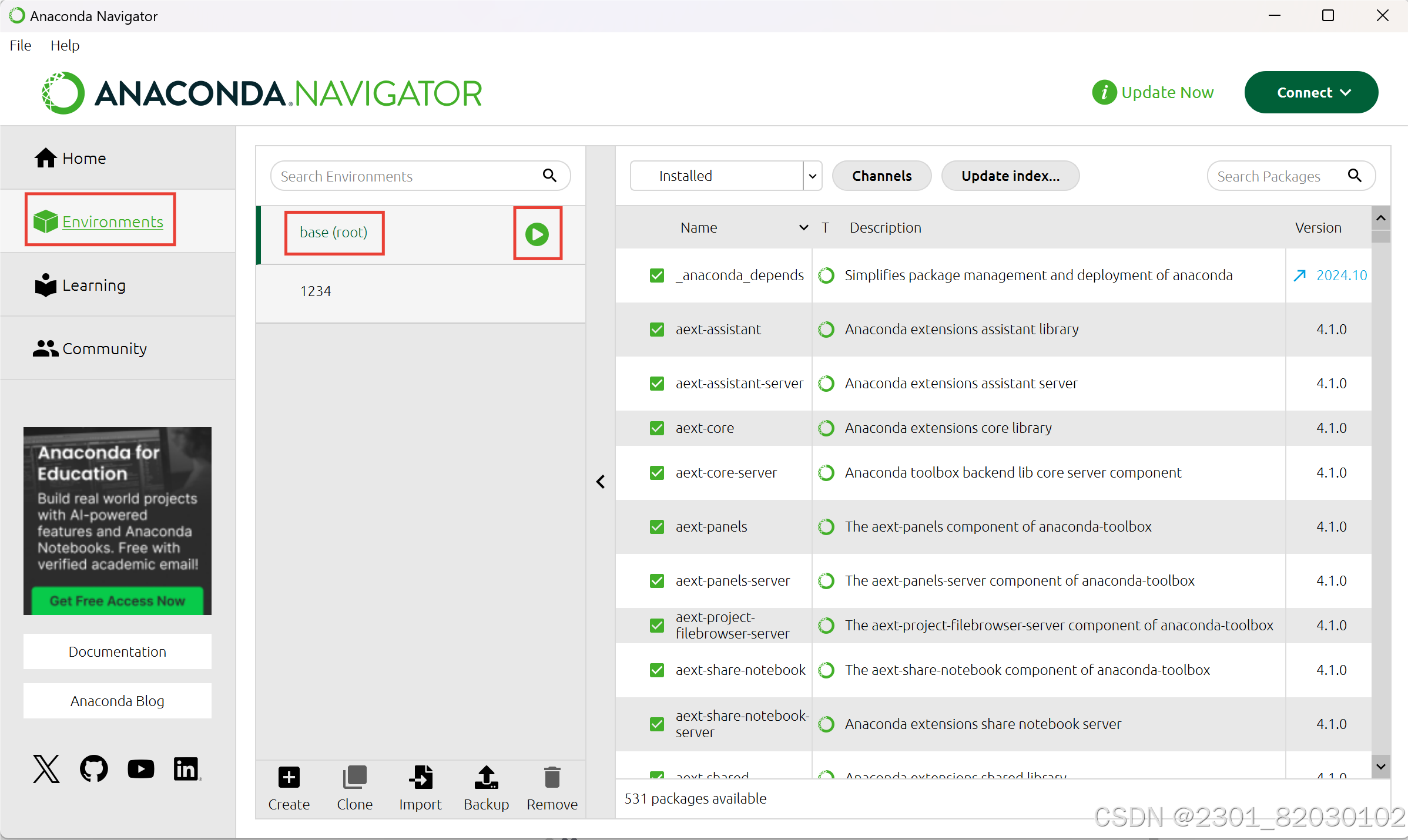Click the Learning reader icon
Viewport: 1408px width, 840px height.
click(x=45, y=285)
